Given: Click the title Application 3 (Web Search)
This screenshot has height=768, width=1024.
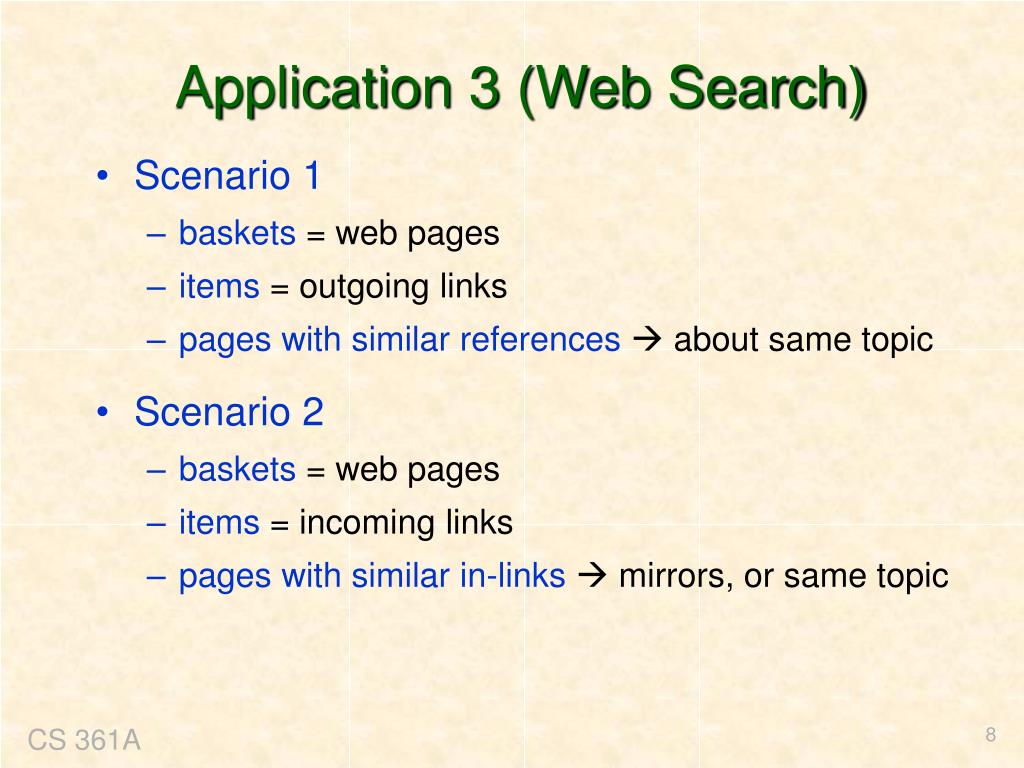Looking at the screenshot, I should [521, 89].
